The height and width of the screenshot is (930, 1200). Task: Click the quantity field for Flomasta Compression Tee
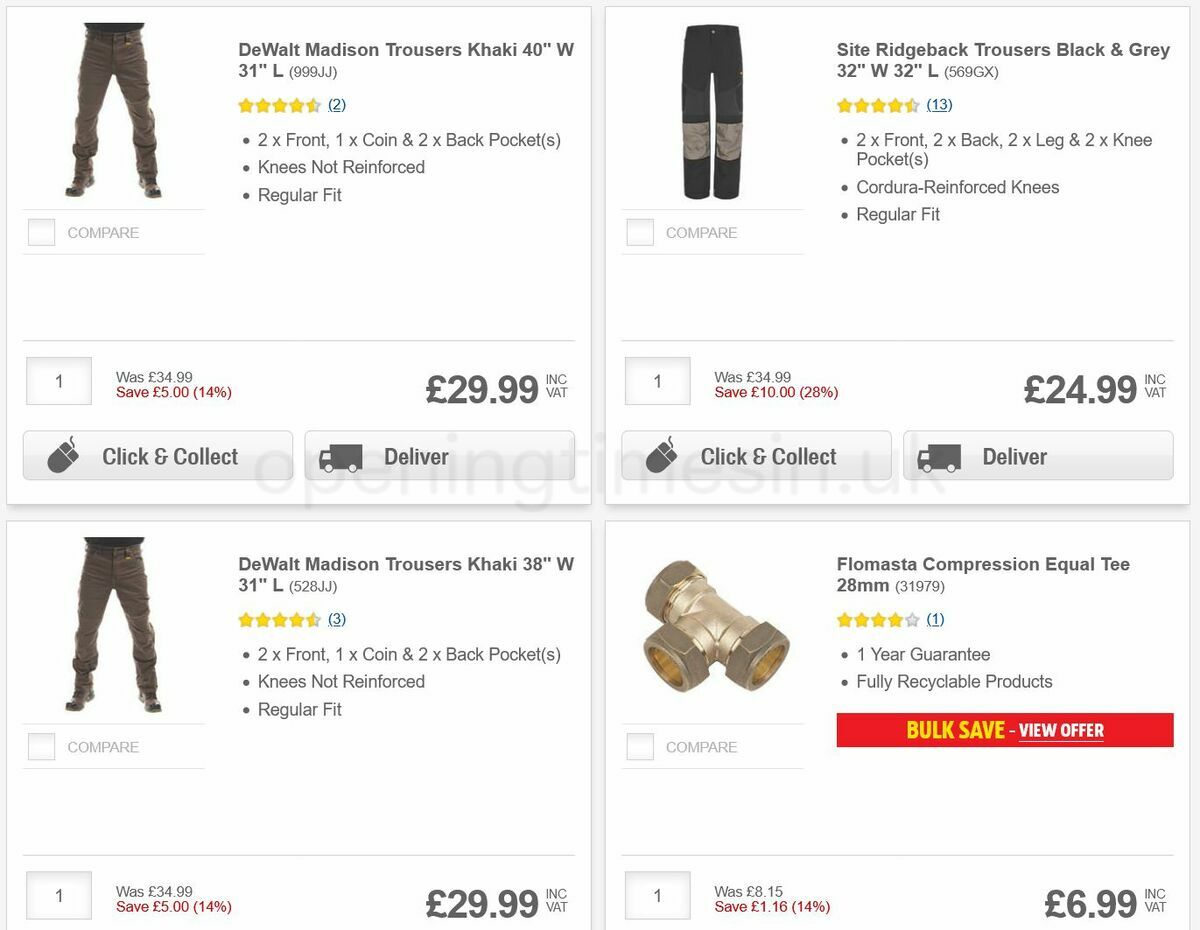pyautogui.click(x=657, y=895)
